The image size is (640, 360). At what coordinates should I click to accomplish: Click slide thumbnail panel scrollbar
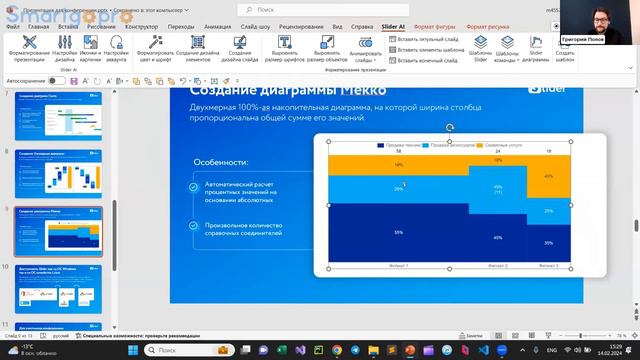click(x=114, y=235)
